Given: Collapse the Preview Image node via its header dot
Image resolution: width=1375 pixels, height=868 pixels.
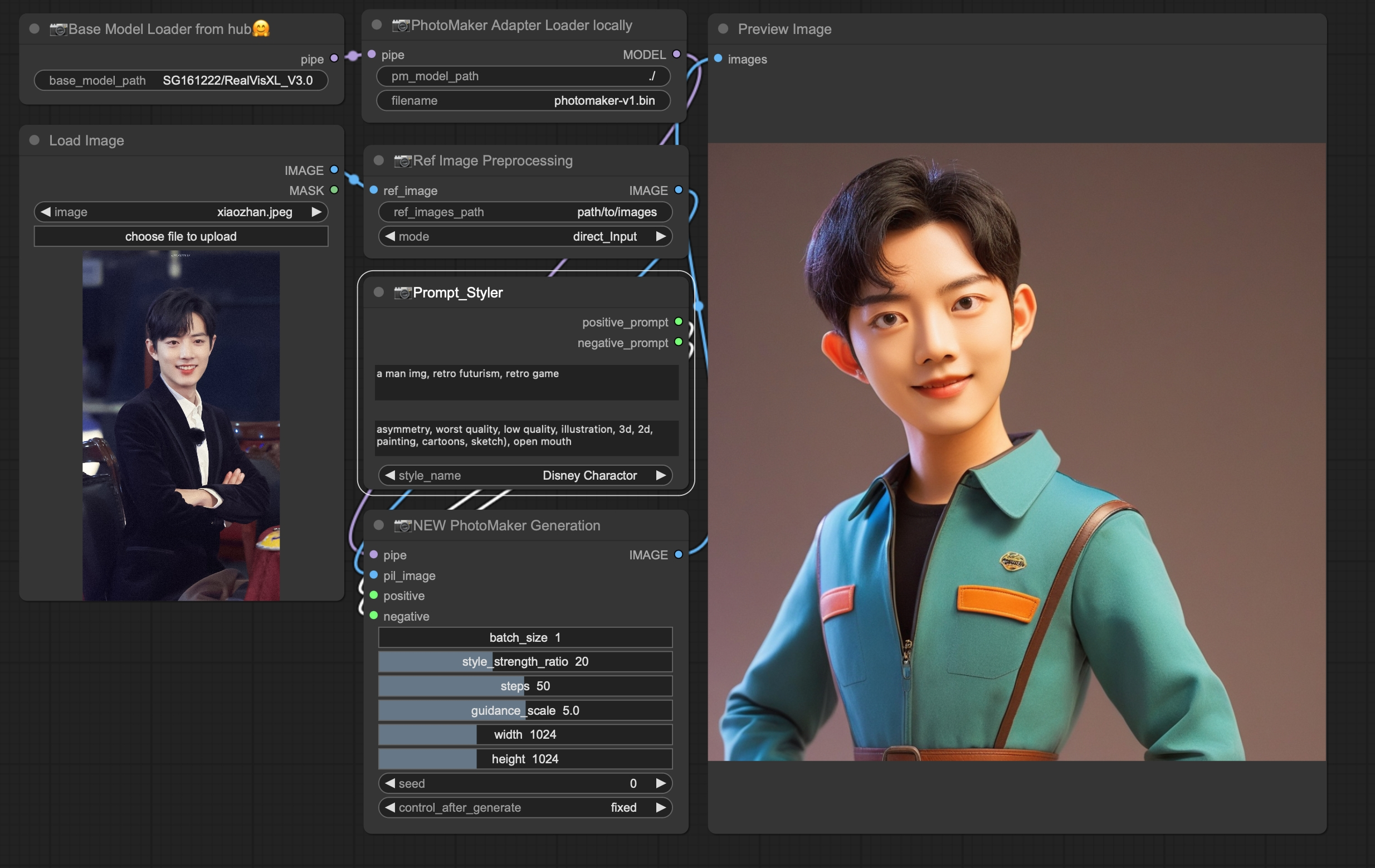Looking at the screenshot, I should [x=723, y=28].
